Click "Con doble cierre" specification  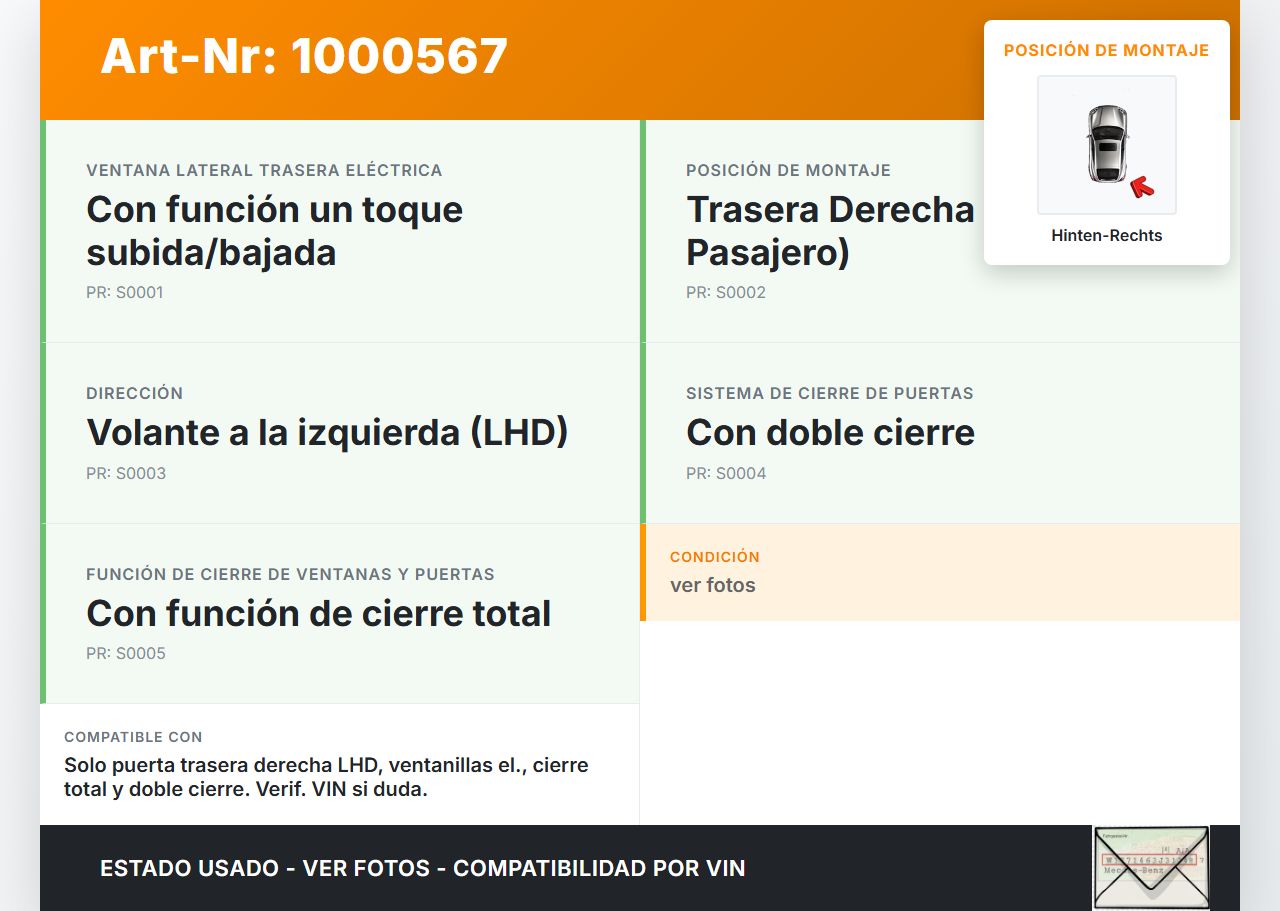(x=830, y=432)
